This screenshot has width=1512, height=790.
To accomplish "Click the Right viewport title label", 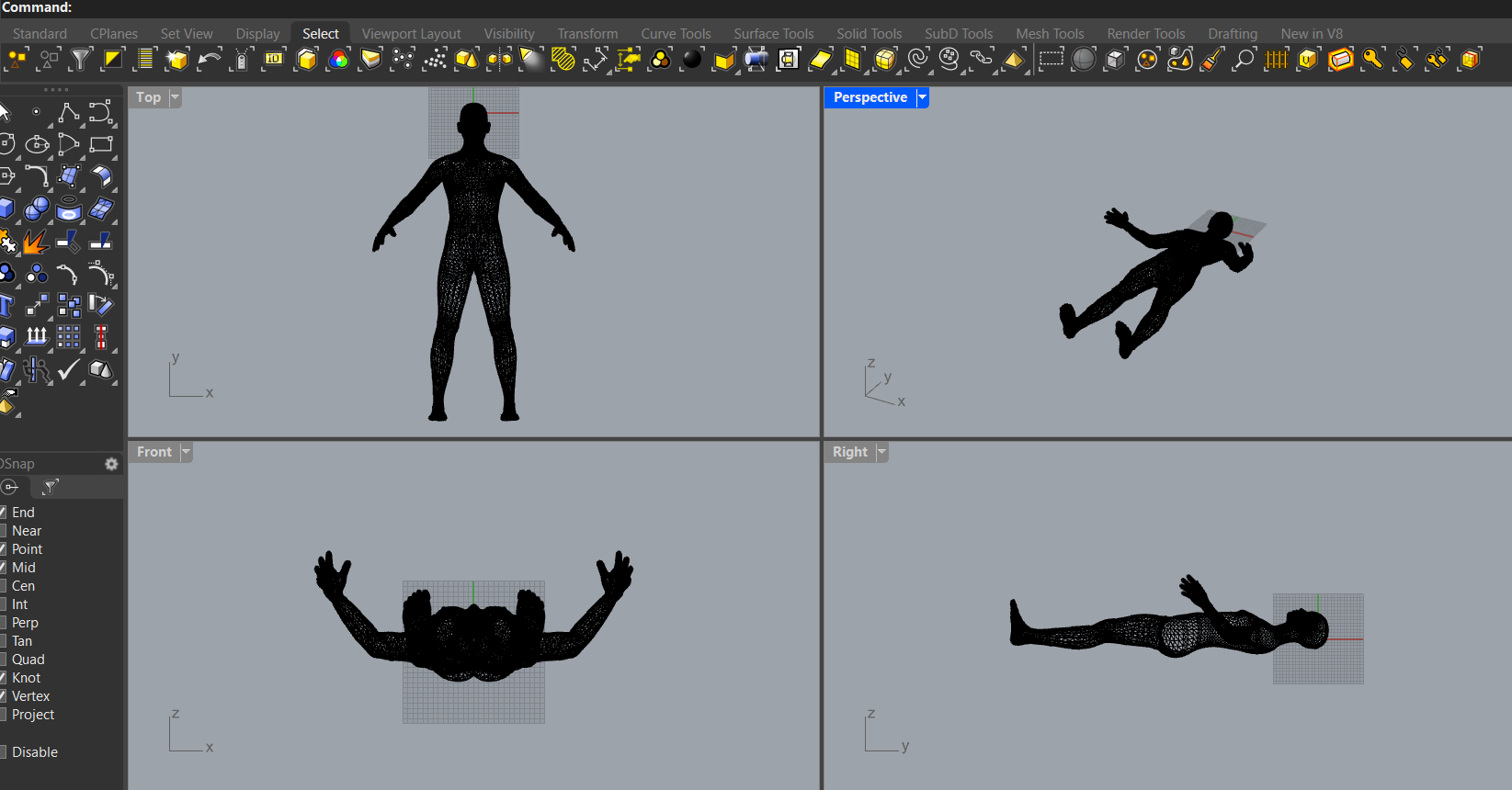I will coord(850,452).
